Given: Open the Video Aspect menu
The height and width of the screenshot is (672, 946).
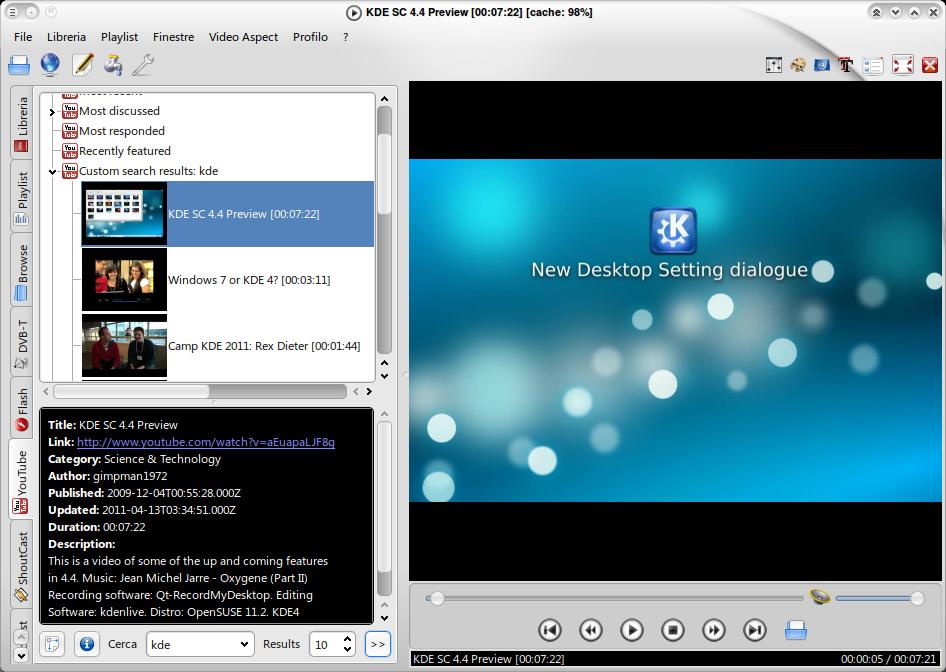Looking at the screenshot, I should point(243,37).
